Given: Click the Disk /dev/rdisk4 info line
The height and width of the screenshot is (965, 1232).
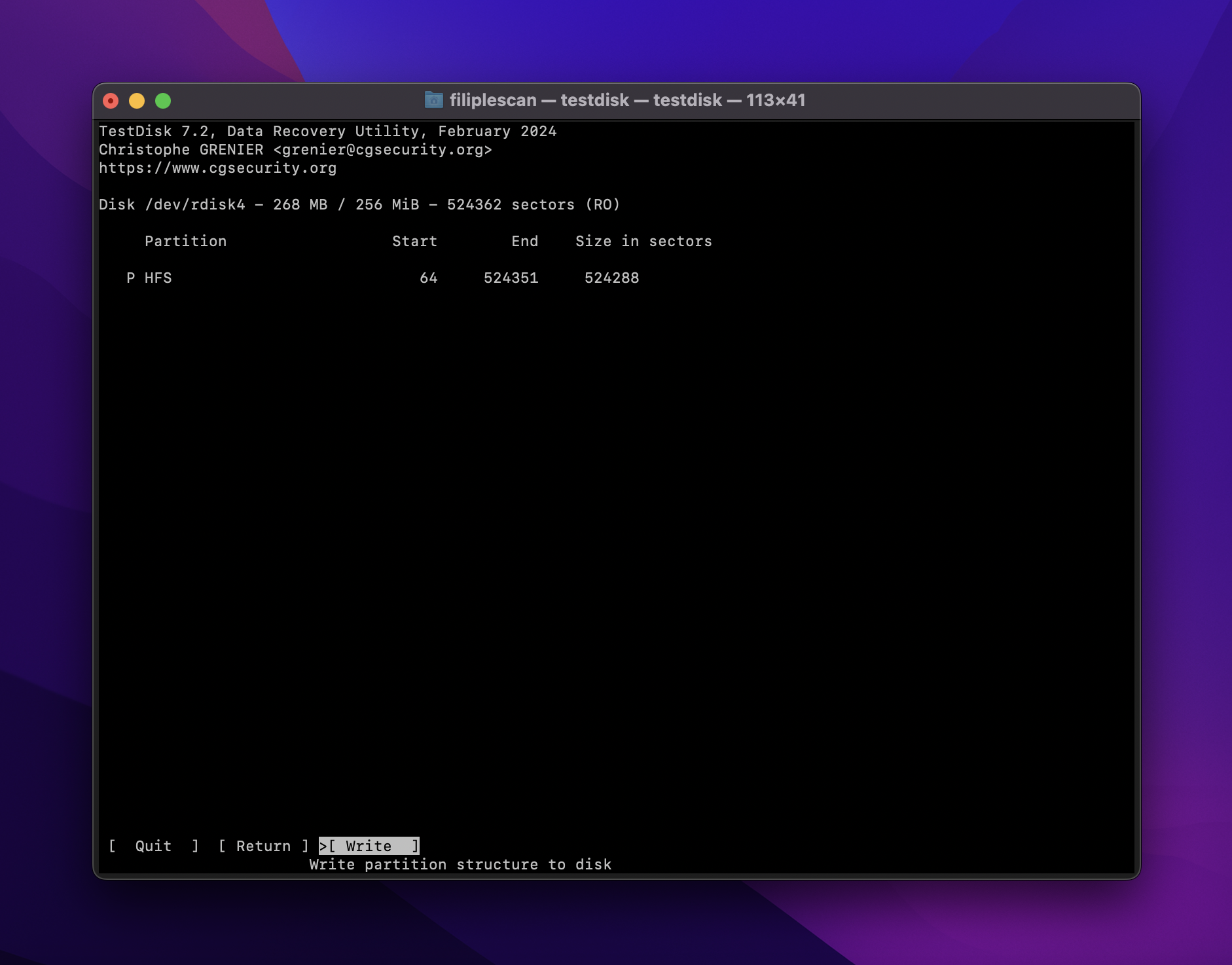Looking at the screenshot, I should (x=359, y=204).
